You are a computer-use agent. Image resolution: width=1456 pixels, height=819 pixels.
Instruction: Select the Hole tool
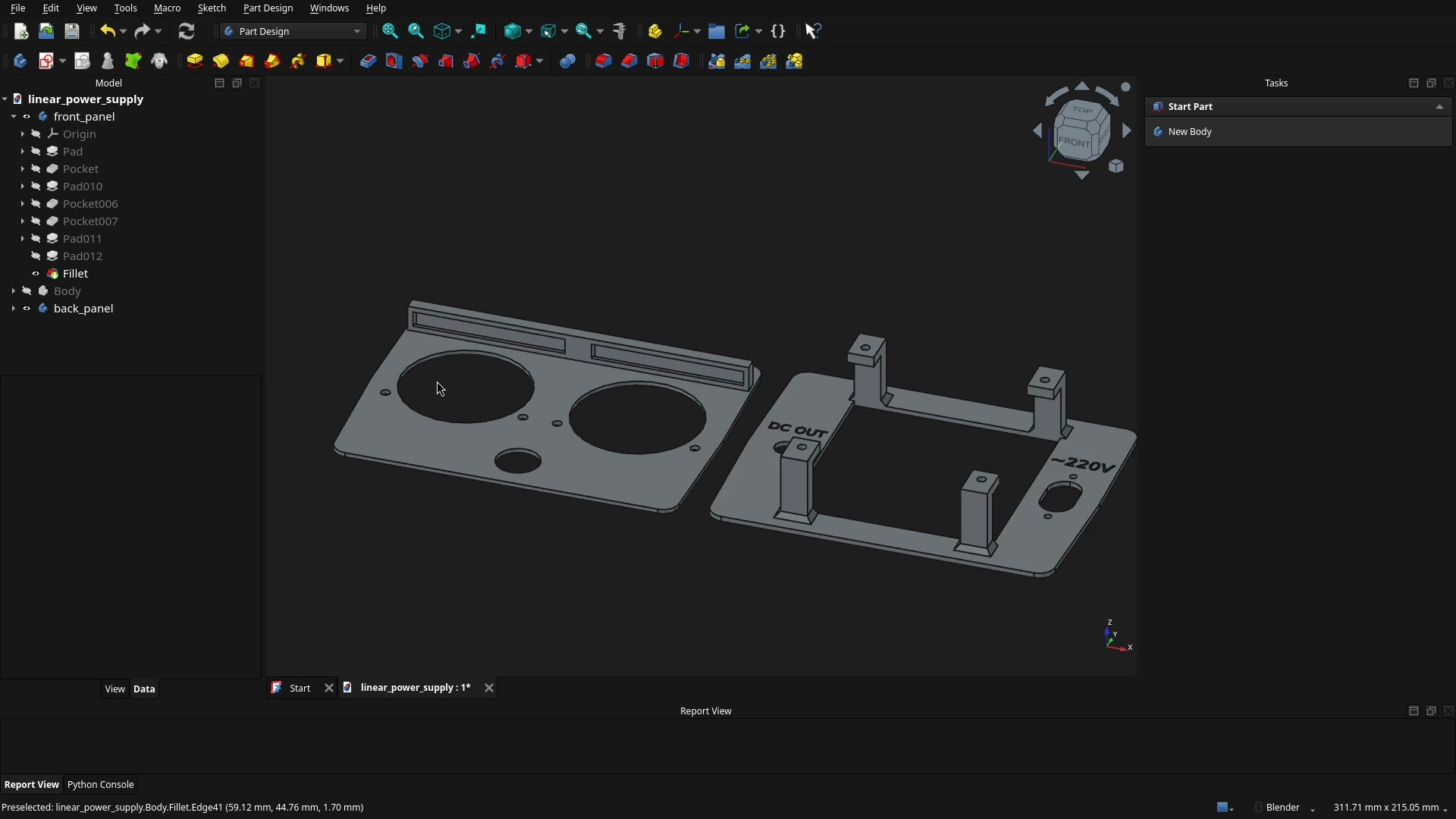tap(394, 61)
